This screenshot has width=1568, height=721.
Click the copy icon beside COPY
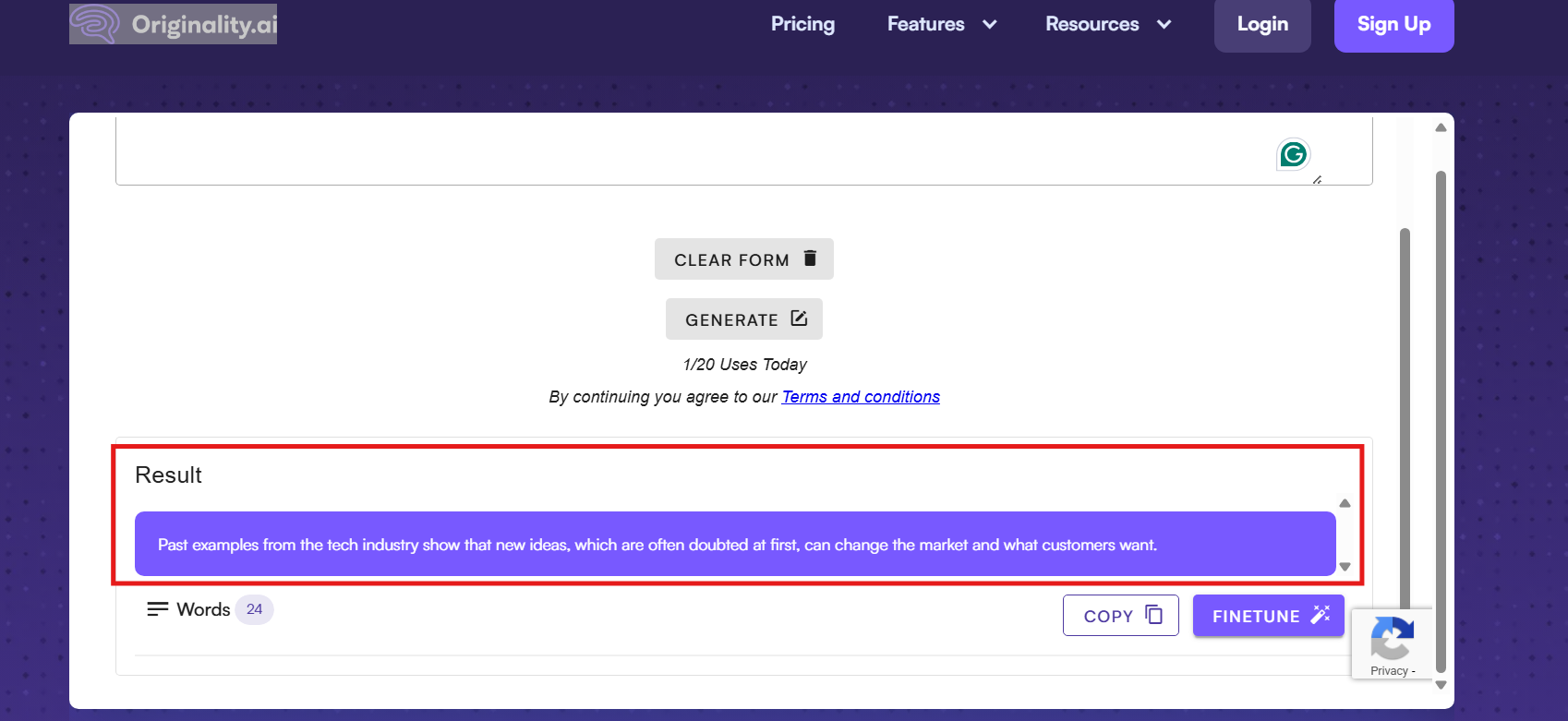[x=1153, y=615]
